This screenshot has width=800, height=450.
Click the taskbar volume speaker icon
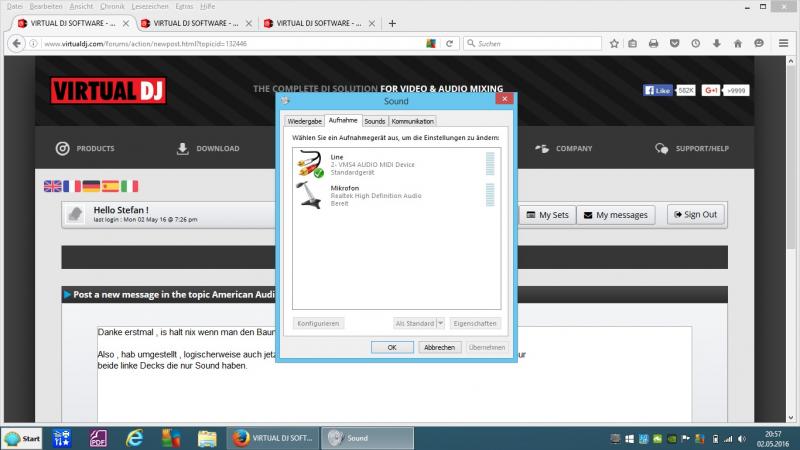(742, 439)
